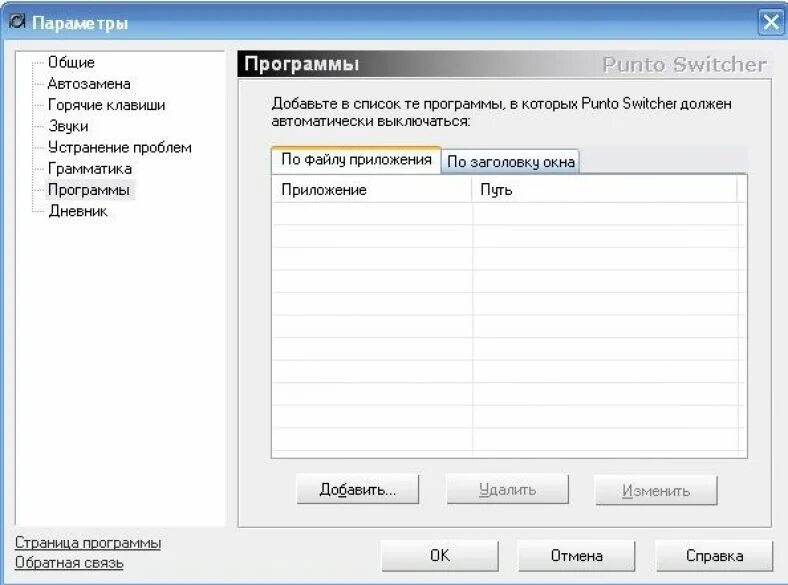Select Грамматика in the tree
The height and width of the screenshot is (585, 788).
coord(90,168)
